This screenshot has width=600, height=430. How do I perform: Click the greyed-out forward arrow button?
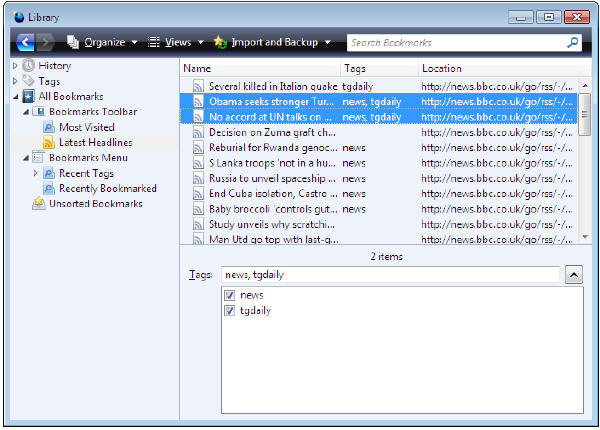(45, 42)
